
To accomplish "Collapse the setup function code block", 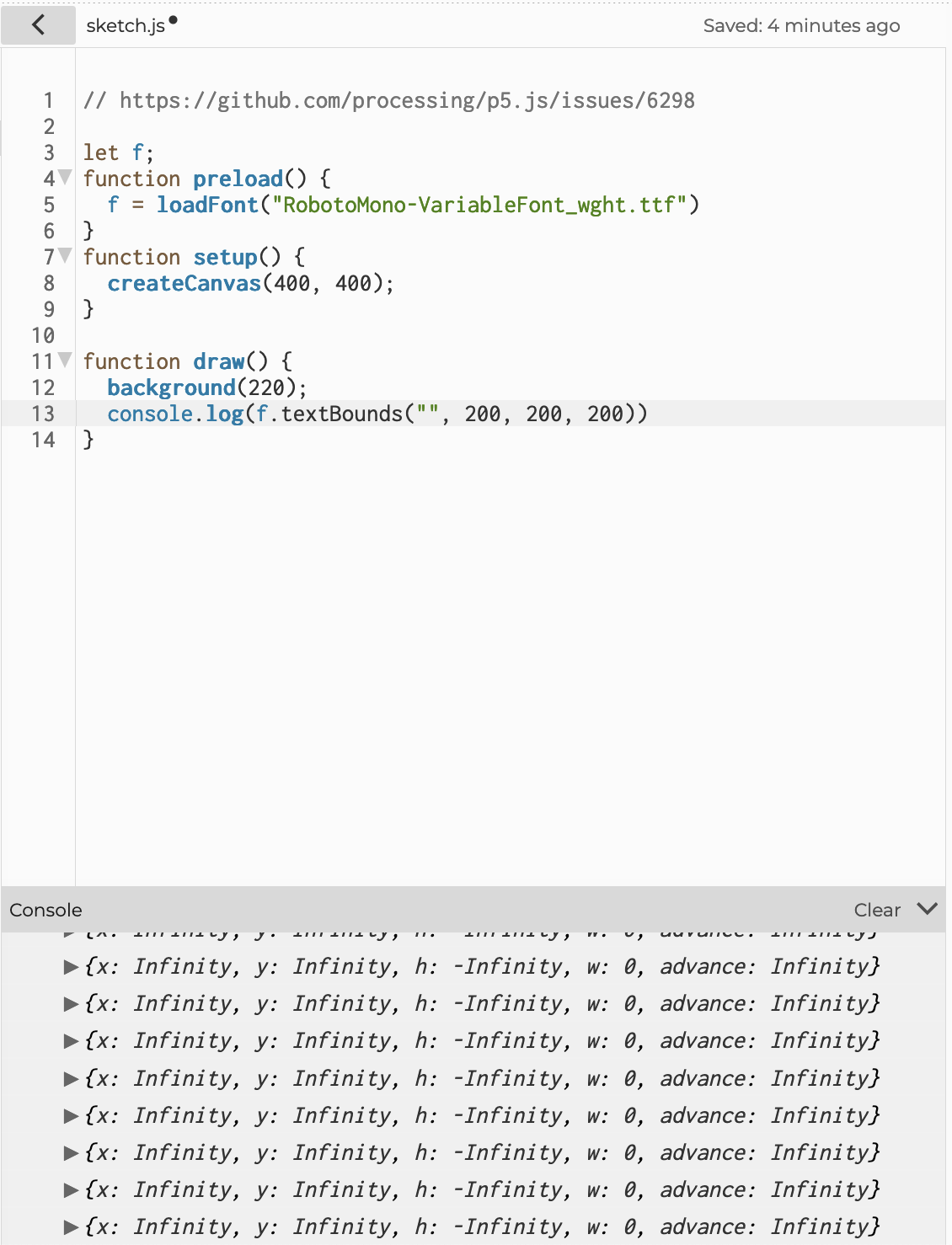I will (64, 257).
